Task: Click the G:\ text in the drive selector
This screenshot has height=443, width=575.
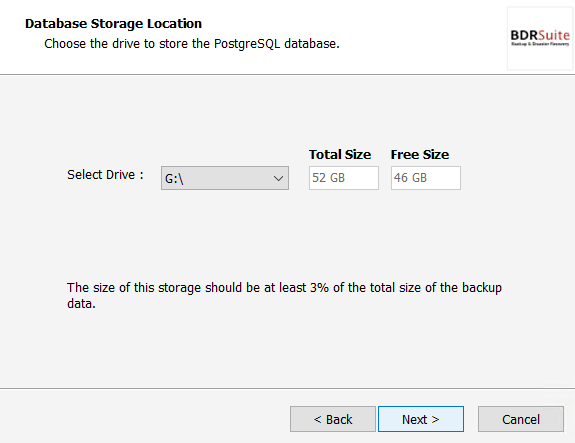Action: click(174, 179)
